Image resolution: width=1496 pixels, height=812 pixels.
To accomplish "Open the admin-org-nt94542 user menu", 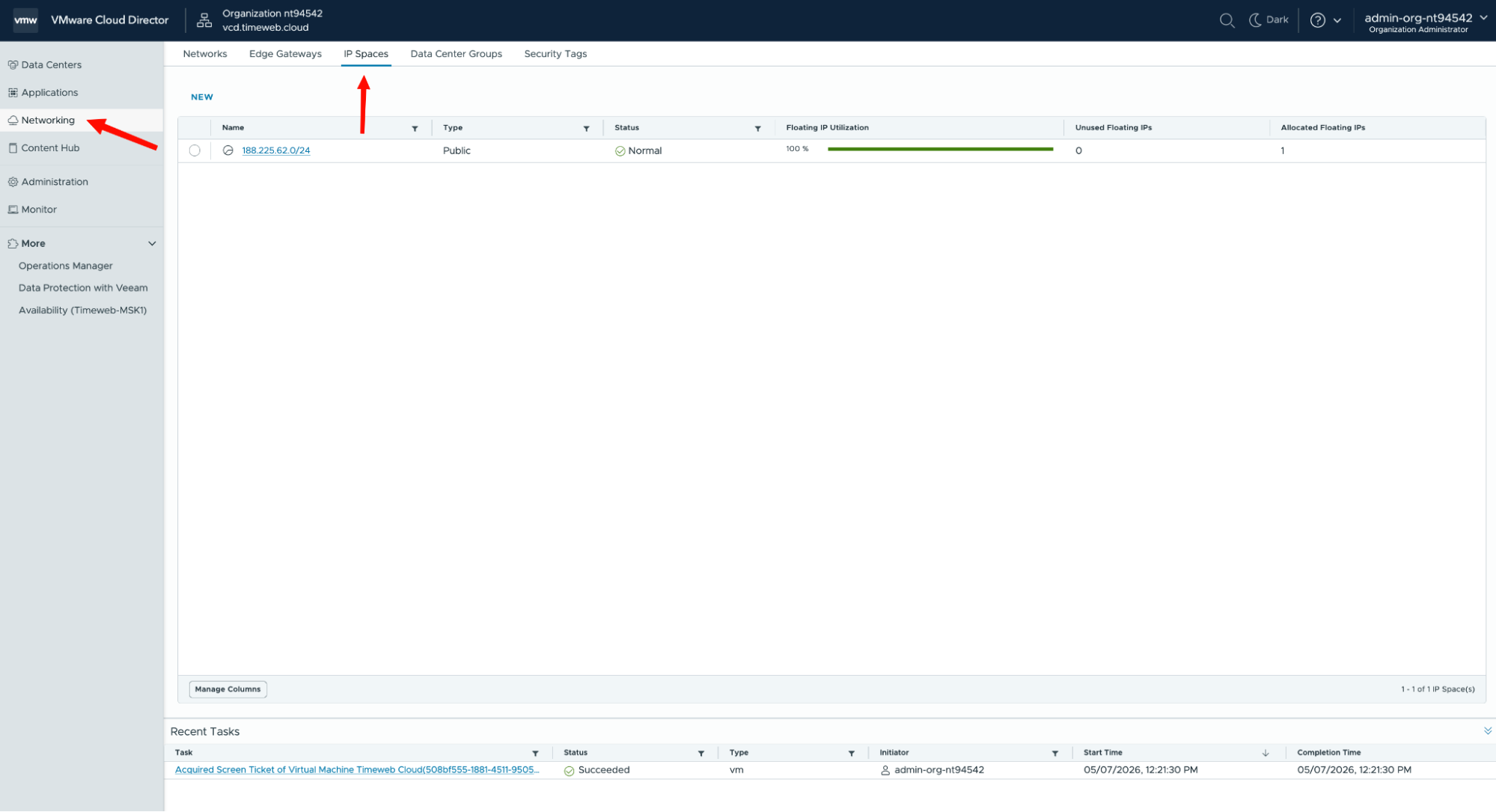I will pyautogui.click(x=1426, y=22).
